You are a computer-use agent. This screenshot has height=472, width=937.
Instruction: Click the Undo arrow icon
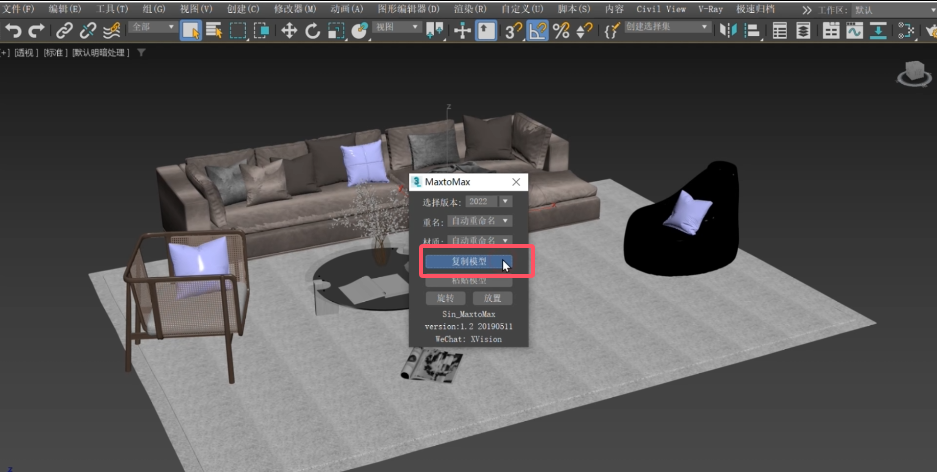[x=13, y=30]
